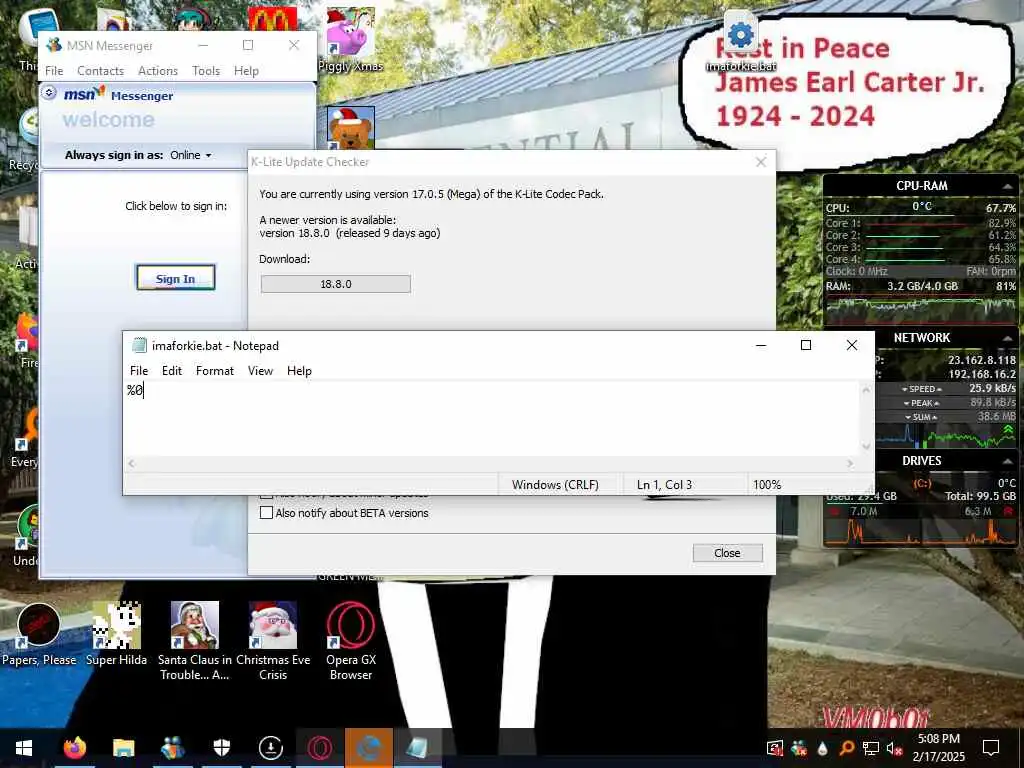Open the Notepad Edit menu
1024x768 pixels.
pyautogui.click(x=172, y=370)
